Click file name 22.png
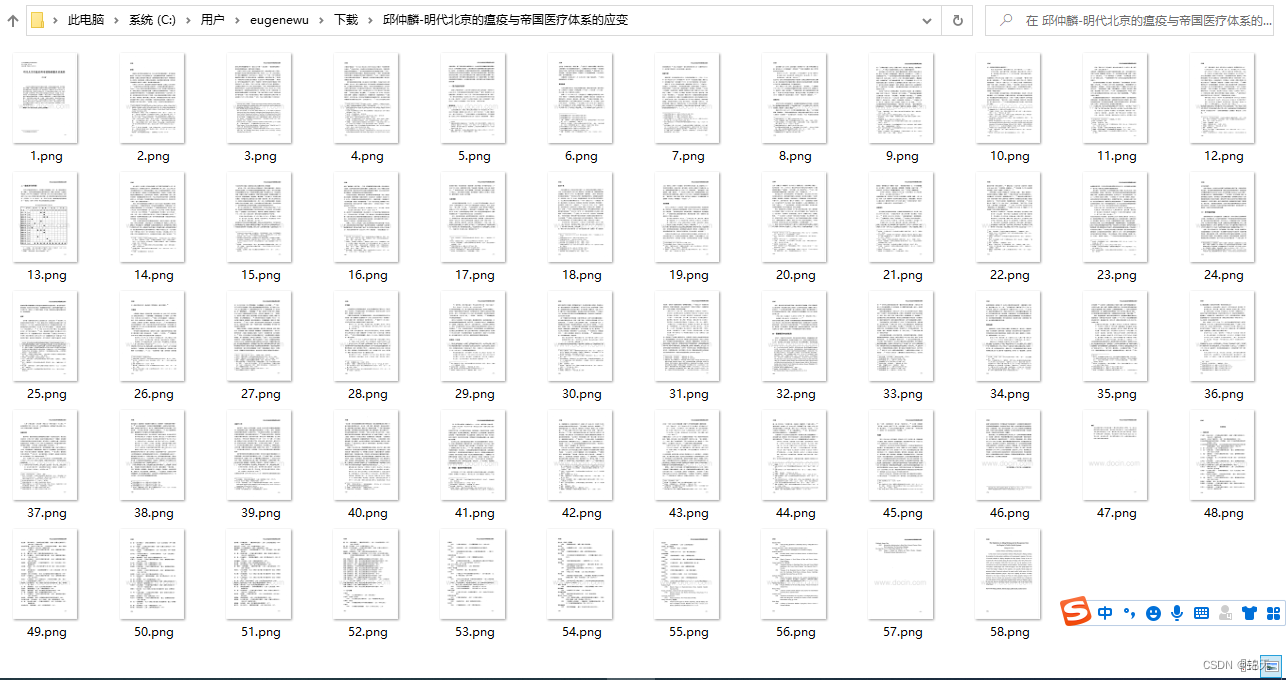This screenshot has height=680, width=1286. 1010,275
